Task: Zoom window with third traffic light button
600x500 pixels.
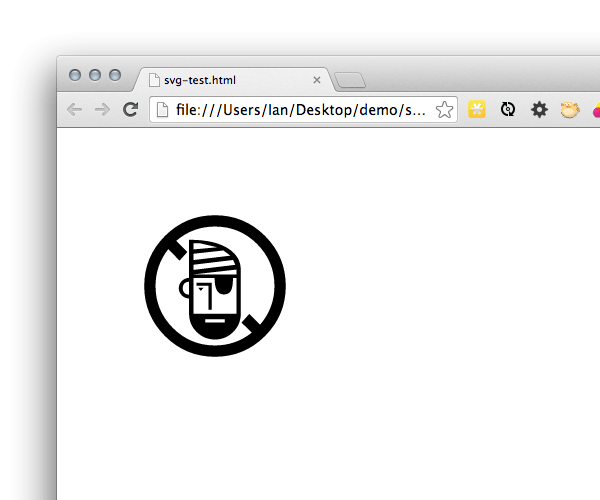Action: pos(115,75)
